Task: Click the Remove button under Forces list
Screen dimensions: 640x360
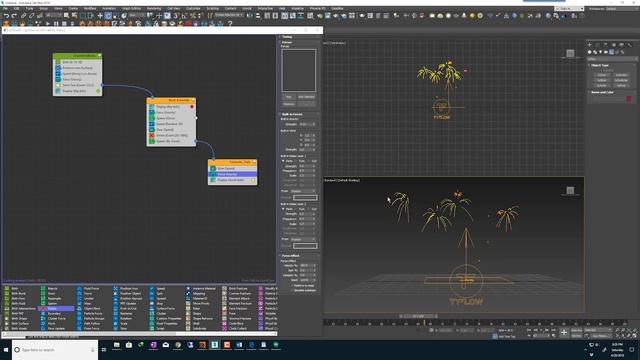Action: click(289, 104)
